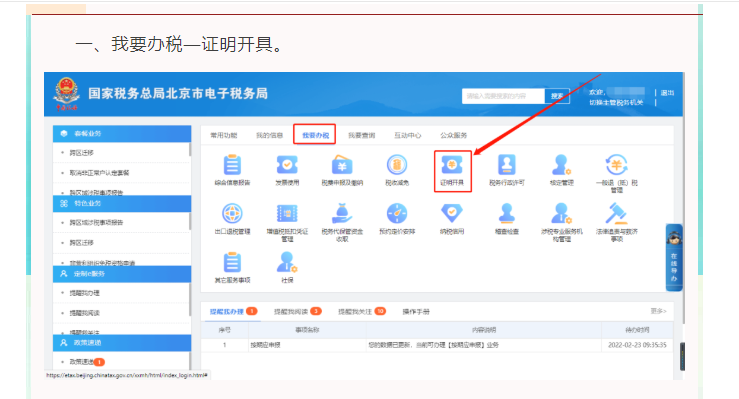The image size is (739, 399).
Task: Open the 税费申报及缴纳 icon
Action: tap(342, 165)
